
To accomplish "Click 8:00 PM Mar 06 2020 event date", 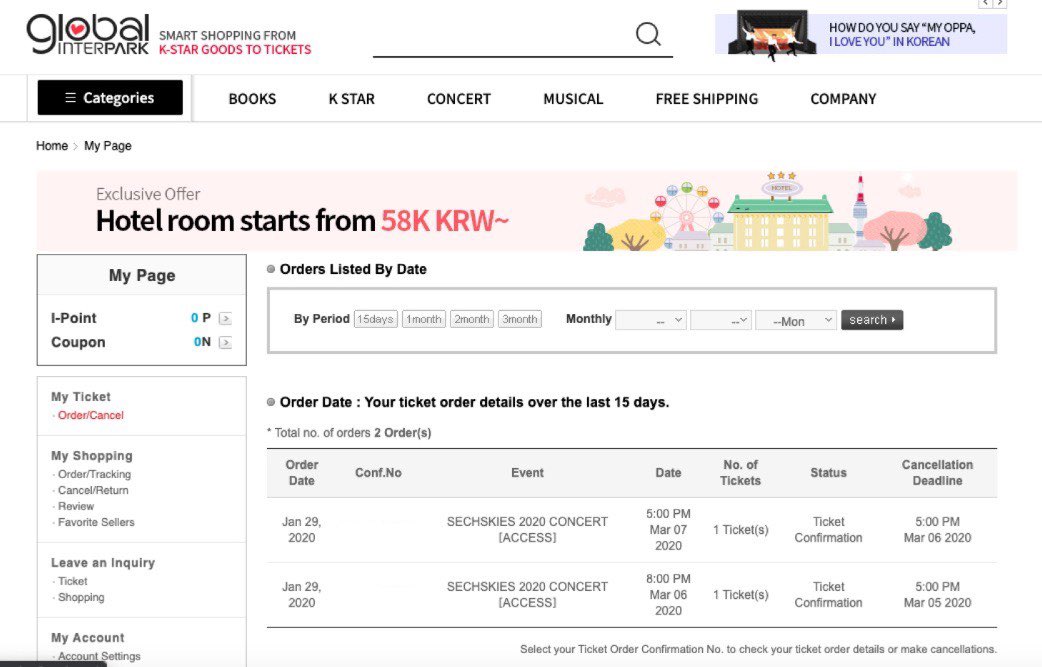I will pyautogui.click(x=668, y=595).
